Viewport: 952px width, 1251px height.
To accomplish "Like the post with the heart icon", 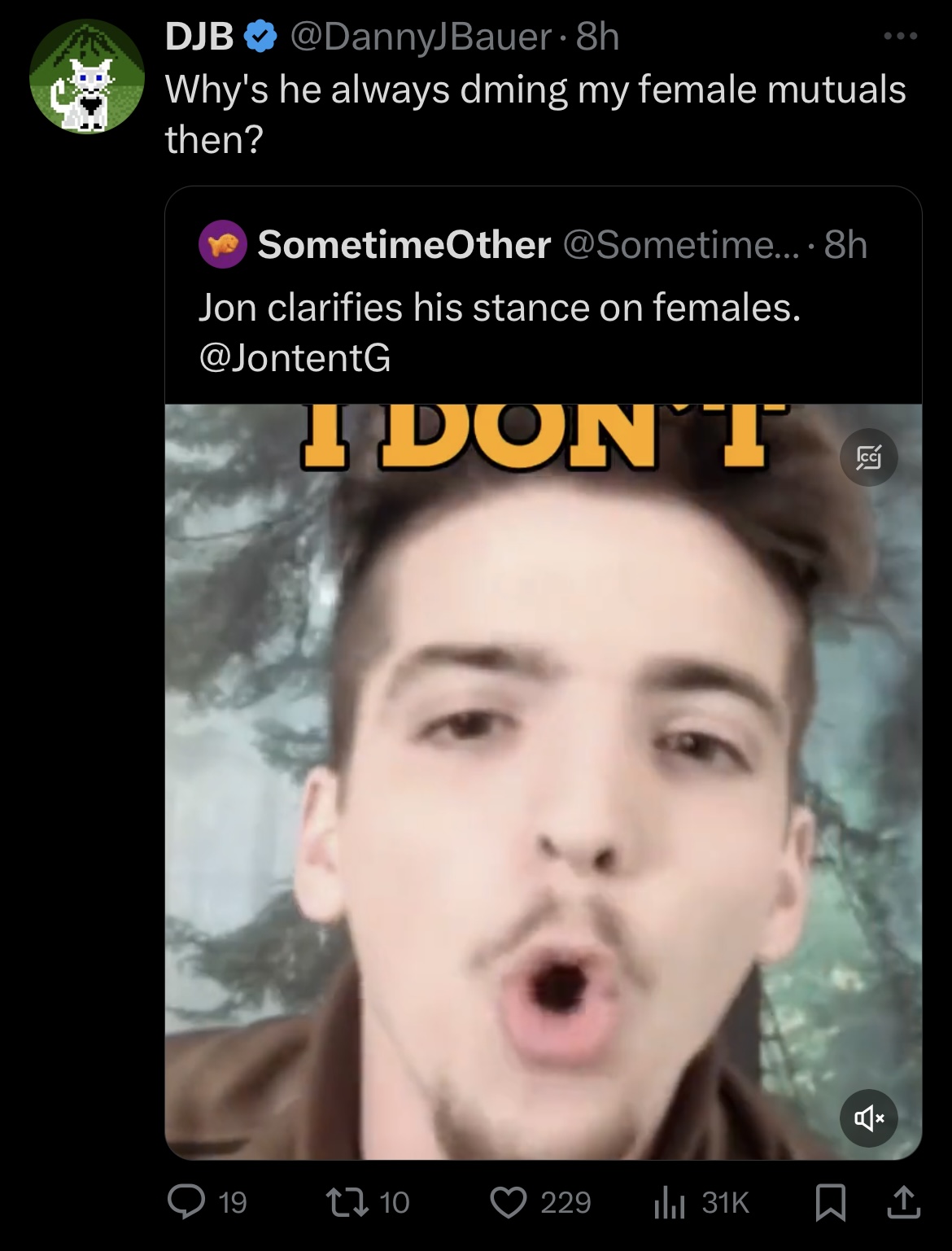I will (x=509, y=1202).
